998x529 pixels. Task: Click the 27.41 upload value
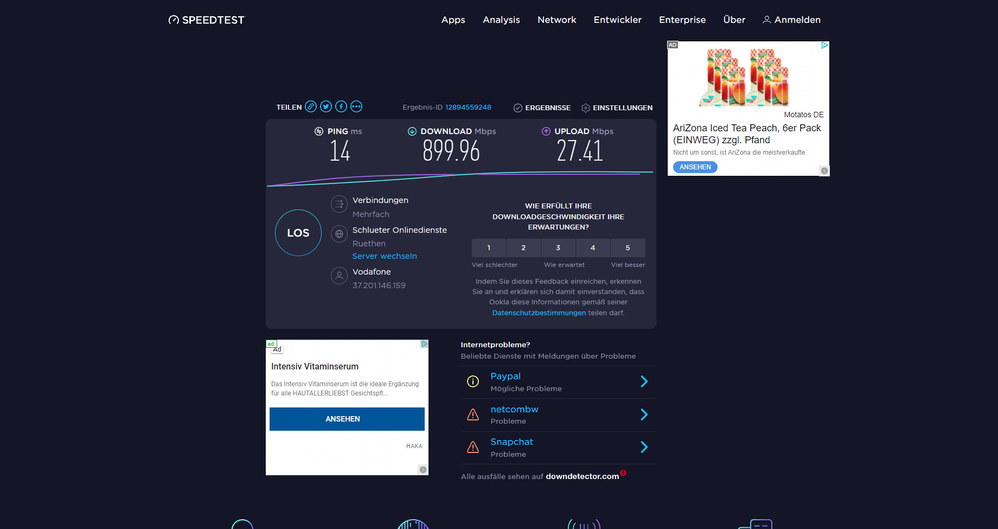click(x=579, y=152)
